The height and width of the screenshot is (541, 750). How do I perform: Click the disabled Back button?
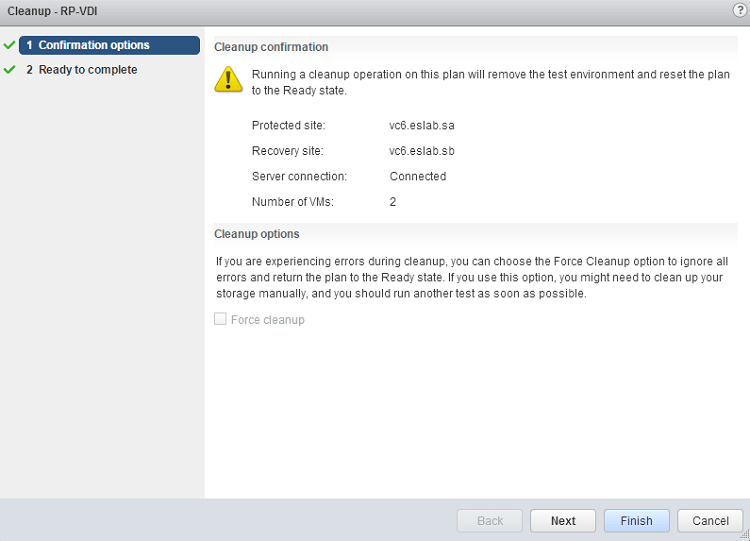coord(490,521)
